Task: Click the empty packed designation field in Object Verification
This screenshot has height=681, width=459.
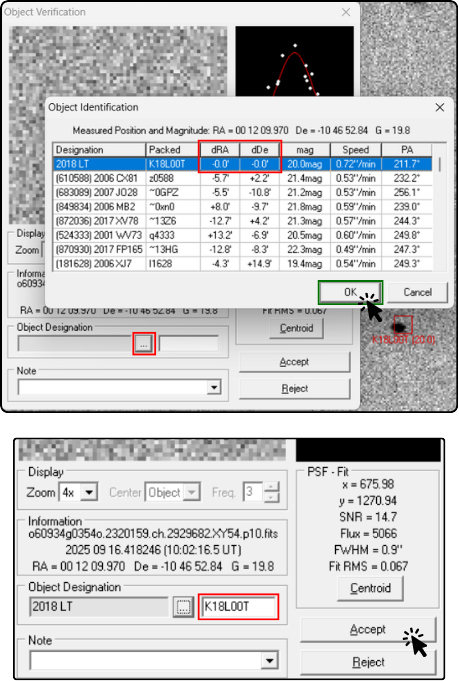Action: tap(189, 344)
